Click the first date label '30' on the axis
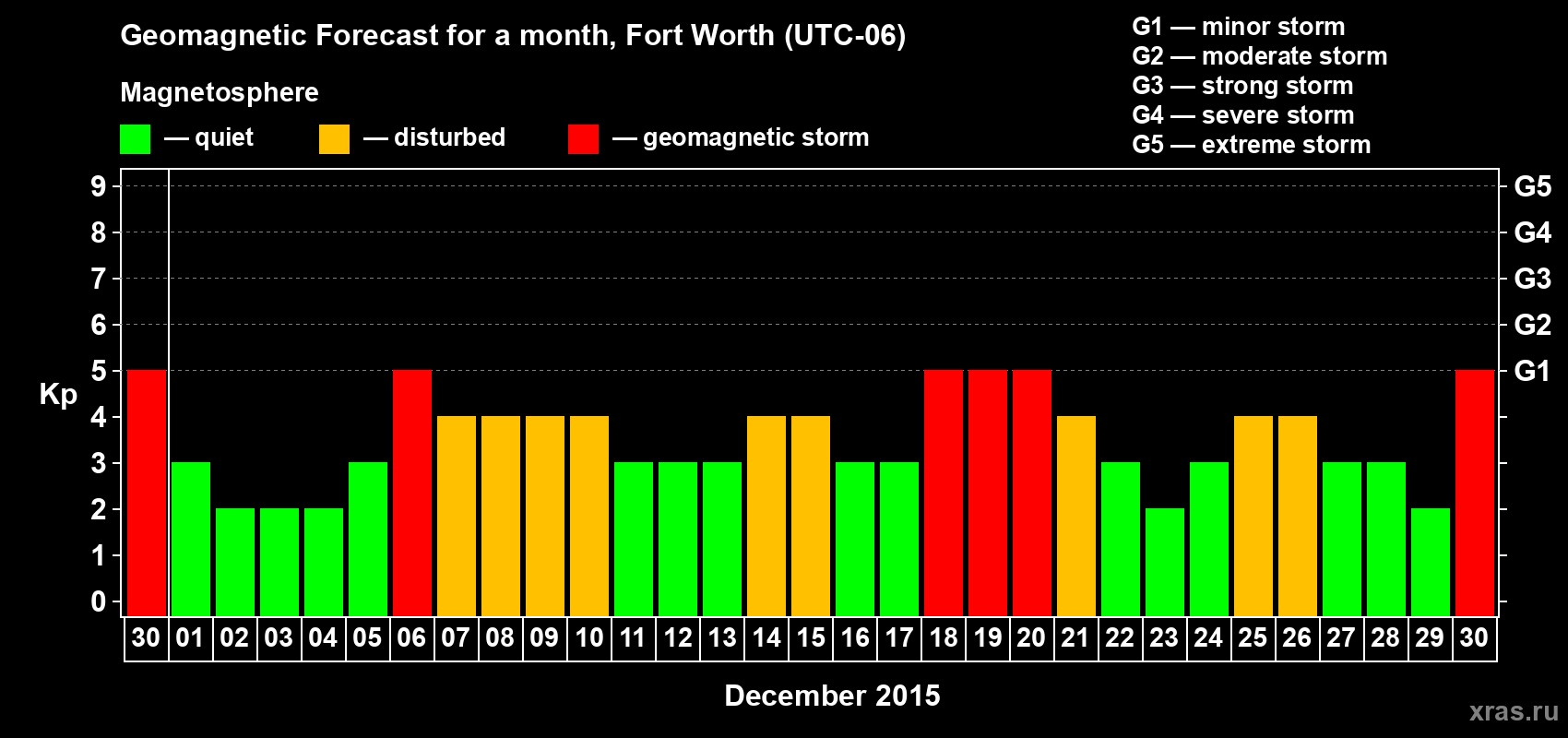Viewport: 1568px width, 738px height. tap(146, 637)
